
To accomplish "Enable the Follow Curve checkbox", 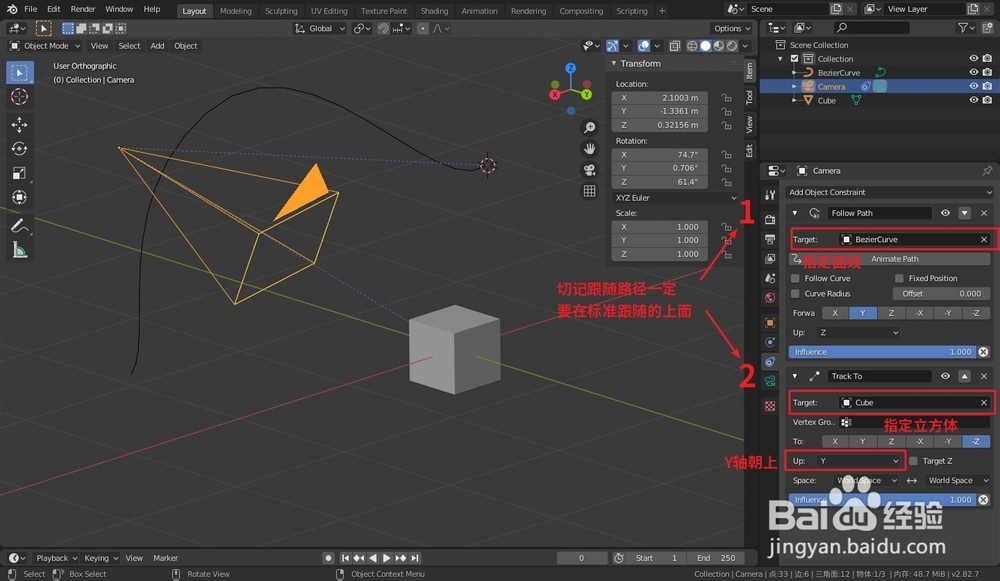I will (795, 279).
